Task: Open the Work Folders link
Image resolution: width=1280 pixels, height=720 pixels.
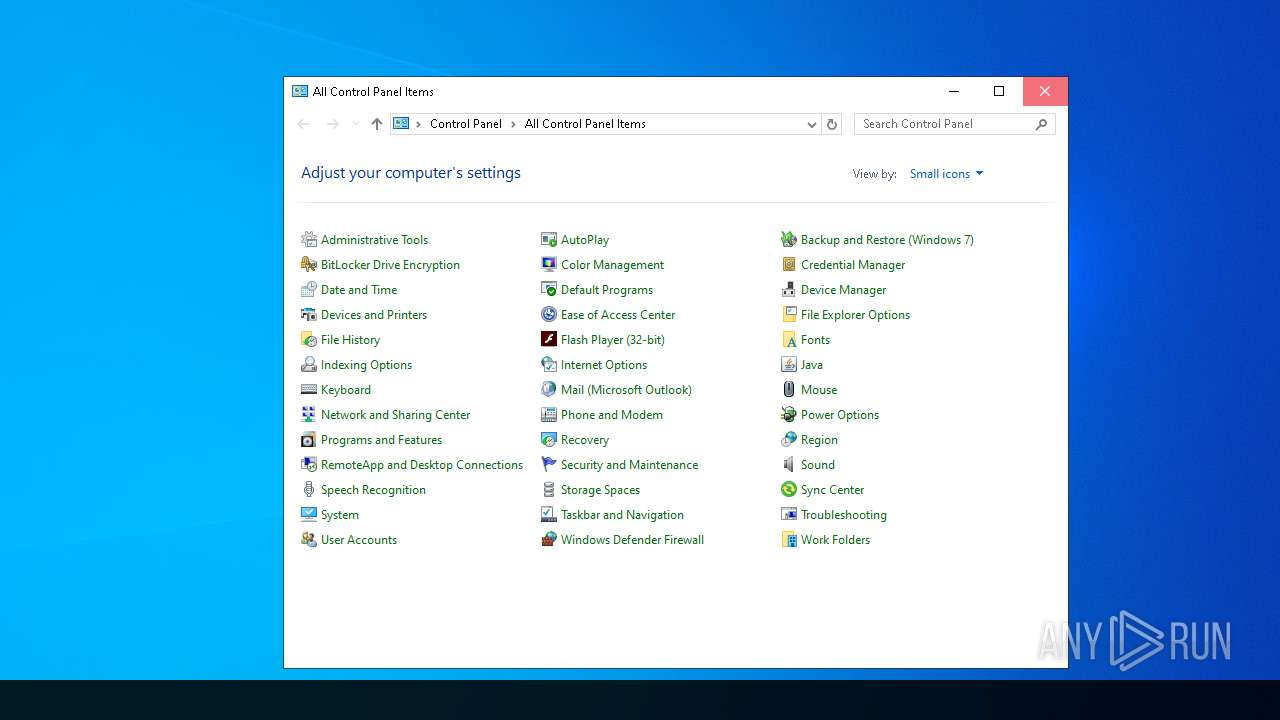Action: [x=835, y=540]
